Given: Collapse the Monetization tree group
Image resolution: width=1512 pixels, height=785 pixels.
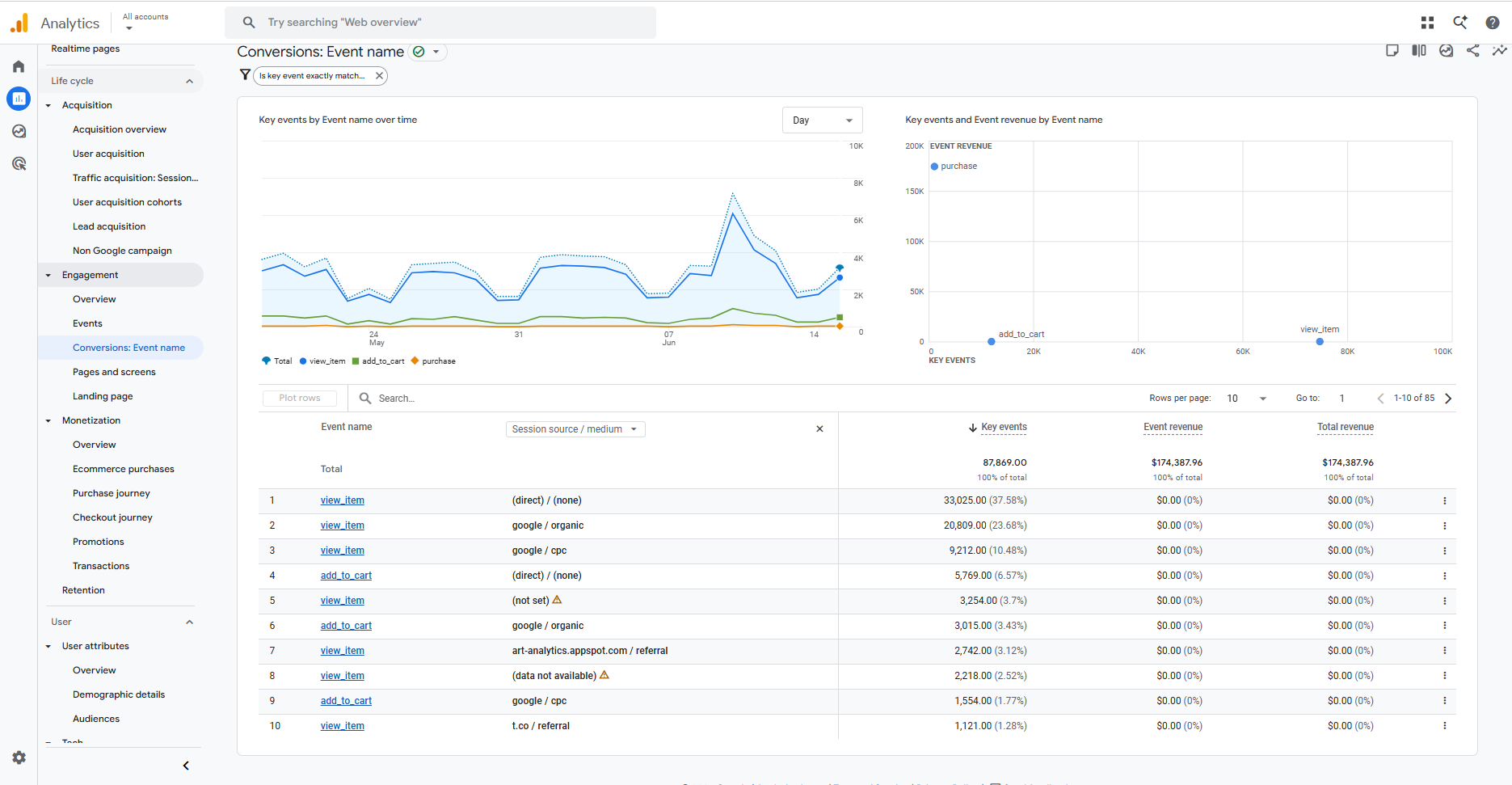Looking at the screenshot, I should pyautogui.click(x=48, y=420).
